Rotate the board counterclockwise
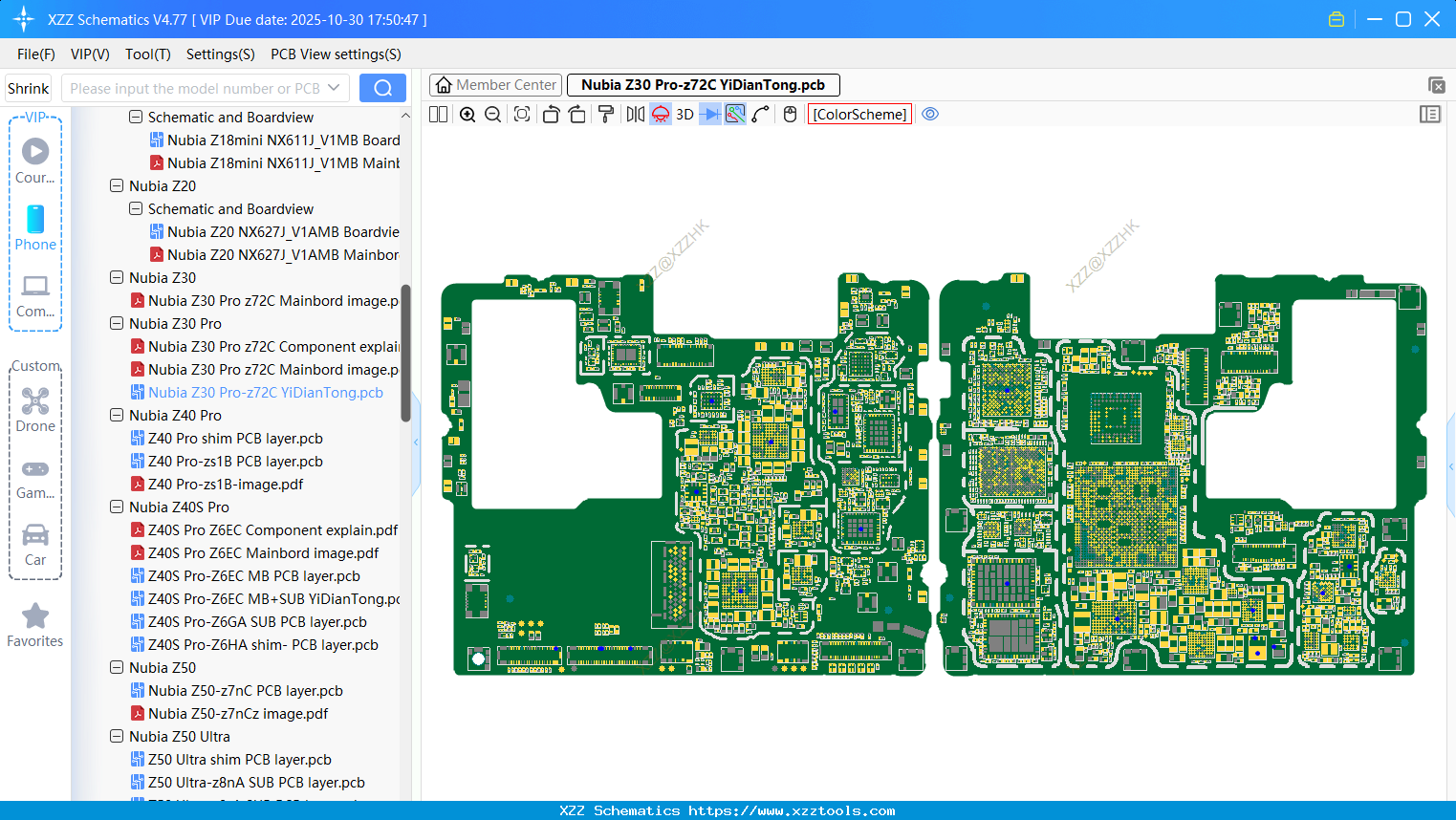Image resolution: width=1456 pixels, height=820 pixels. click(x=551, y=115)
